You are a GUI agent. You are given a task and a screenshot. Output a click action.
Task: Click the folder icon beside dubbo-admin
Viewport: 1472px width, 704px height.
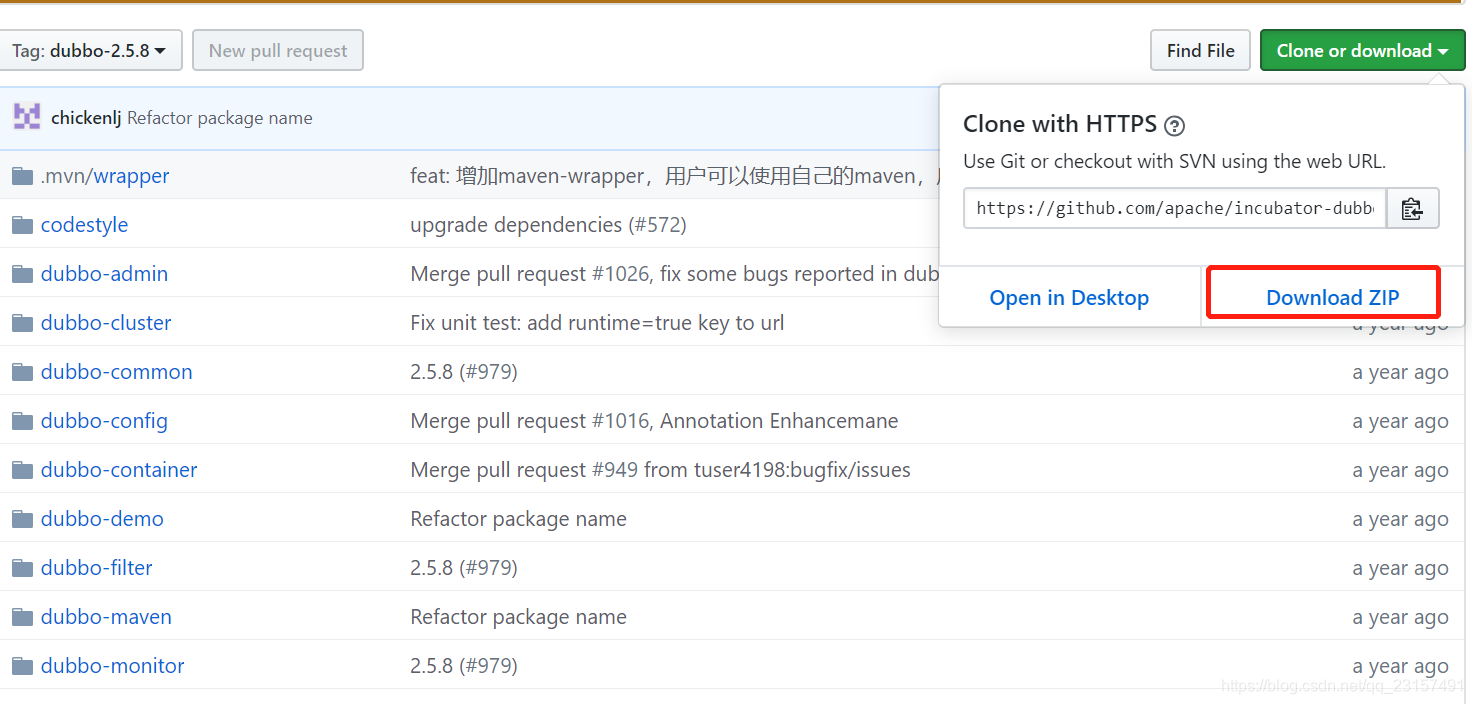coord(22,273)
